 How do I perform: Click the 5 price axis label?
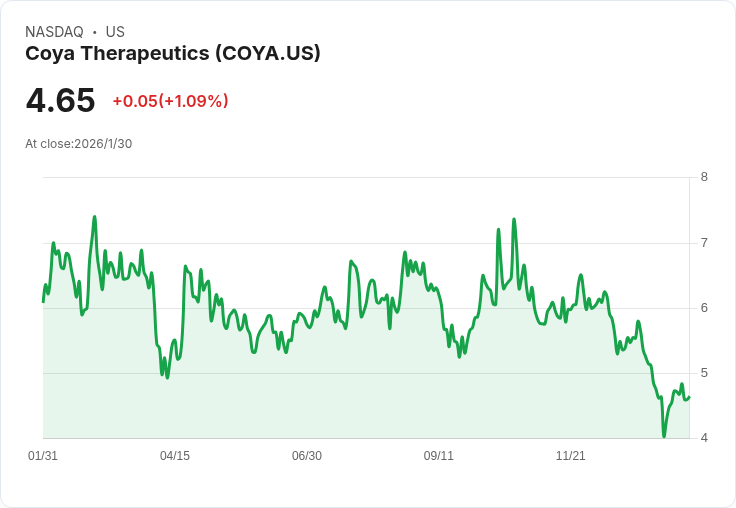[x=704, y=373]
